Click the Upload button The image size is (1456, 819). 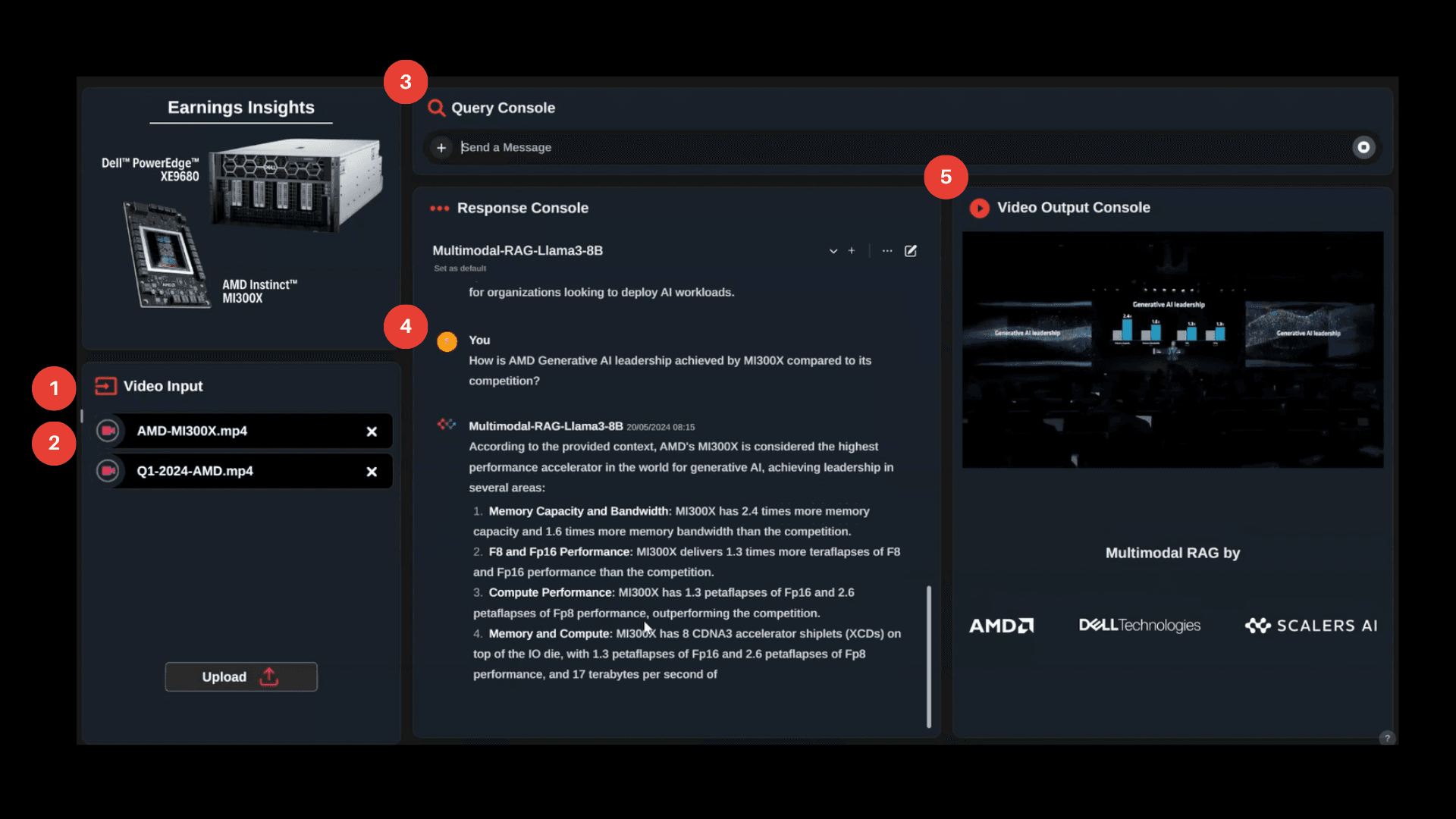click(x=241, y=676)
